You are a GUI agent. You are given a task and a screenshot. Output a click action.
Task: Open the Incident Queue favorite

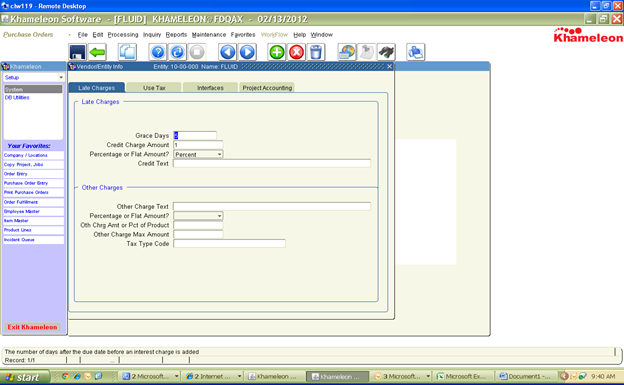33,240
